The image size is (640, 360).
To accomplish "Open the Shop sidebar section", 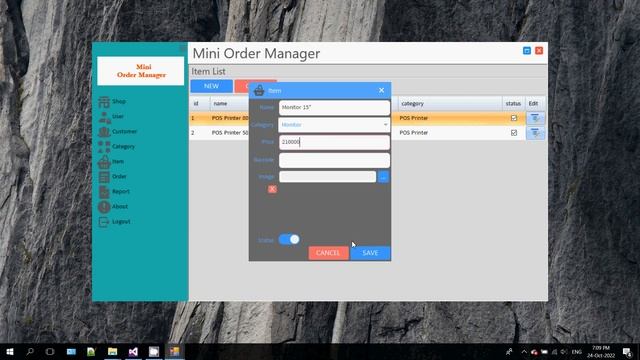I will pos(112,101).
